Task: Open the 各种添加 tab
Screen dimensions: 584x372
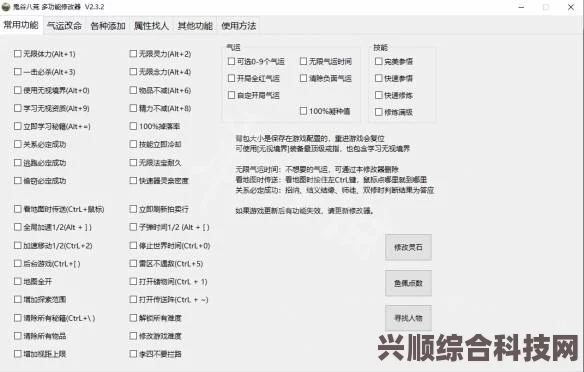Action: pos(108,26)
